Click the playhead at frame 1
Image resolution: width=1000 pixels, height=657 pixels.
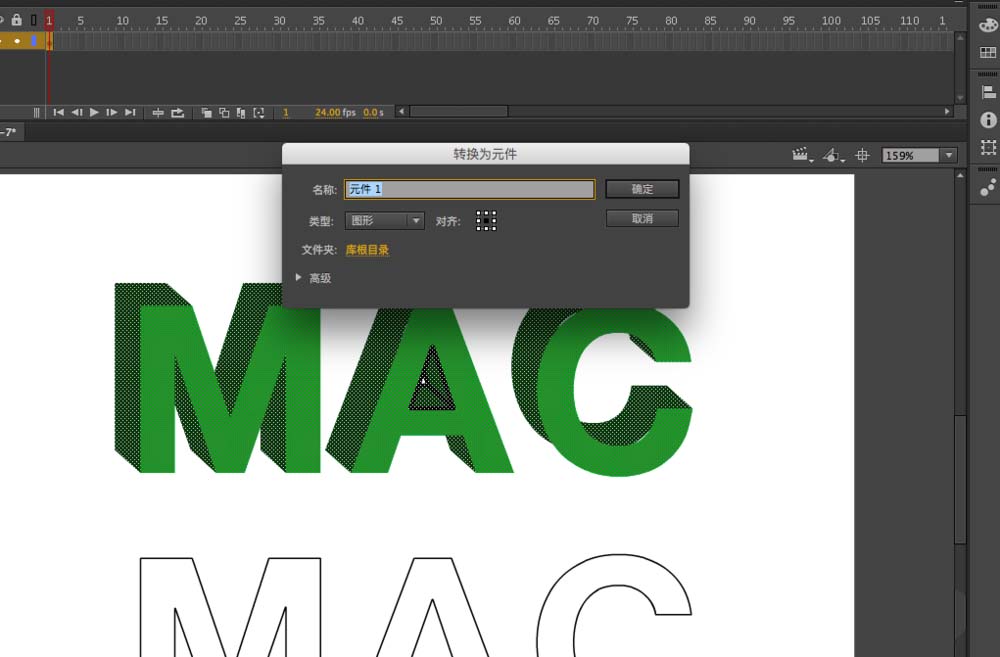(48, 20)
